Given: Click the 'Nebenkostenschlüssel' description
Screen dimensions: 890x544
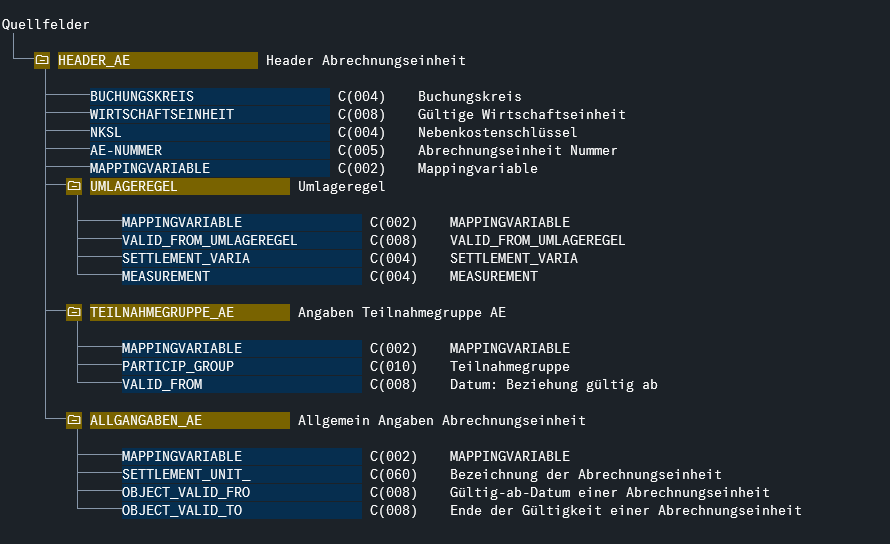Looking at the screenshot, I should click(x=497, y=132).
